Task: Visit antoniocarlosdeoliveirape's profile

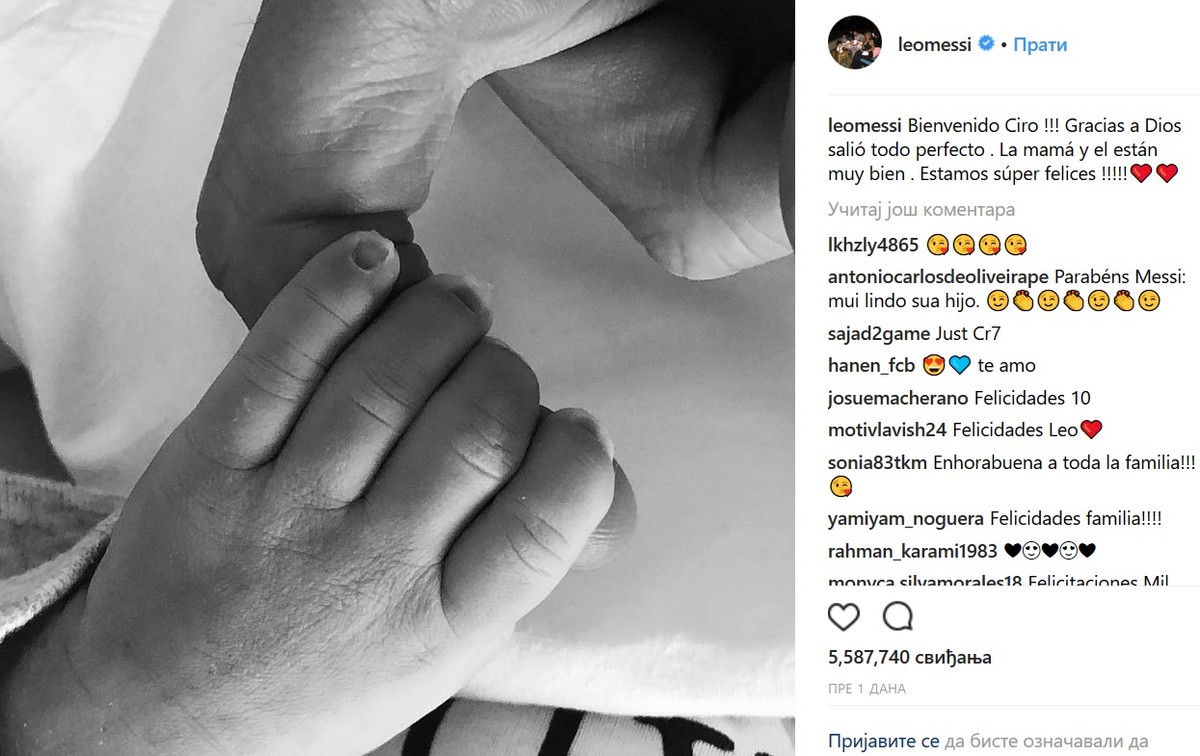Action: pyautogui.click(x=938, y=276)
